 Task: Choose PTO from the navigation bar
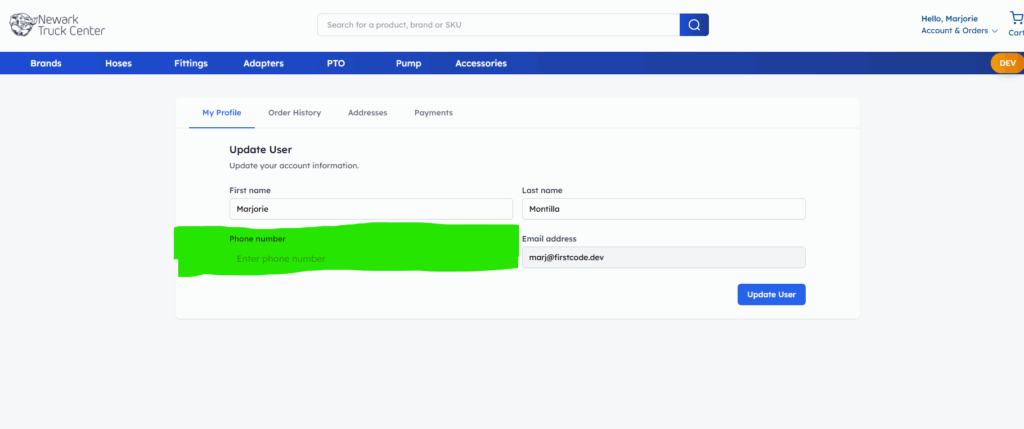pyautogui.click(x=336, y=63)
